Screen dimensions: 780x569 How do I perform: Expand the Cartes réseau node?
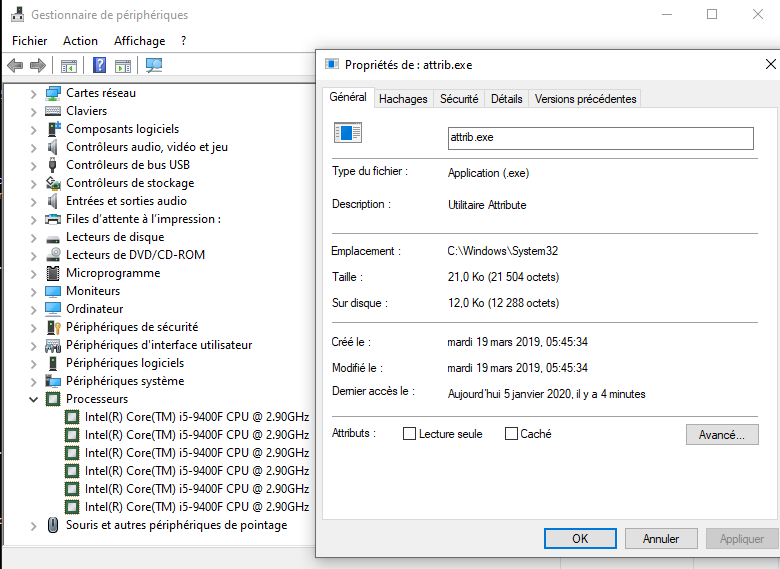[x=33, y=94]
